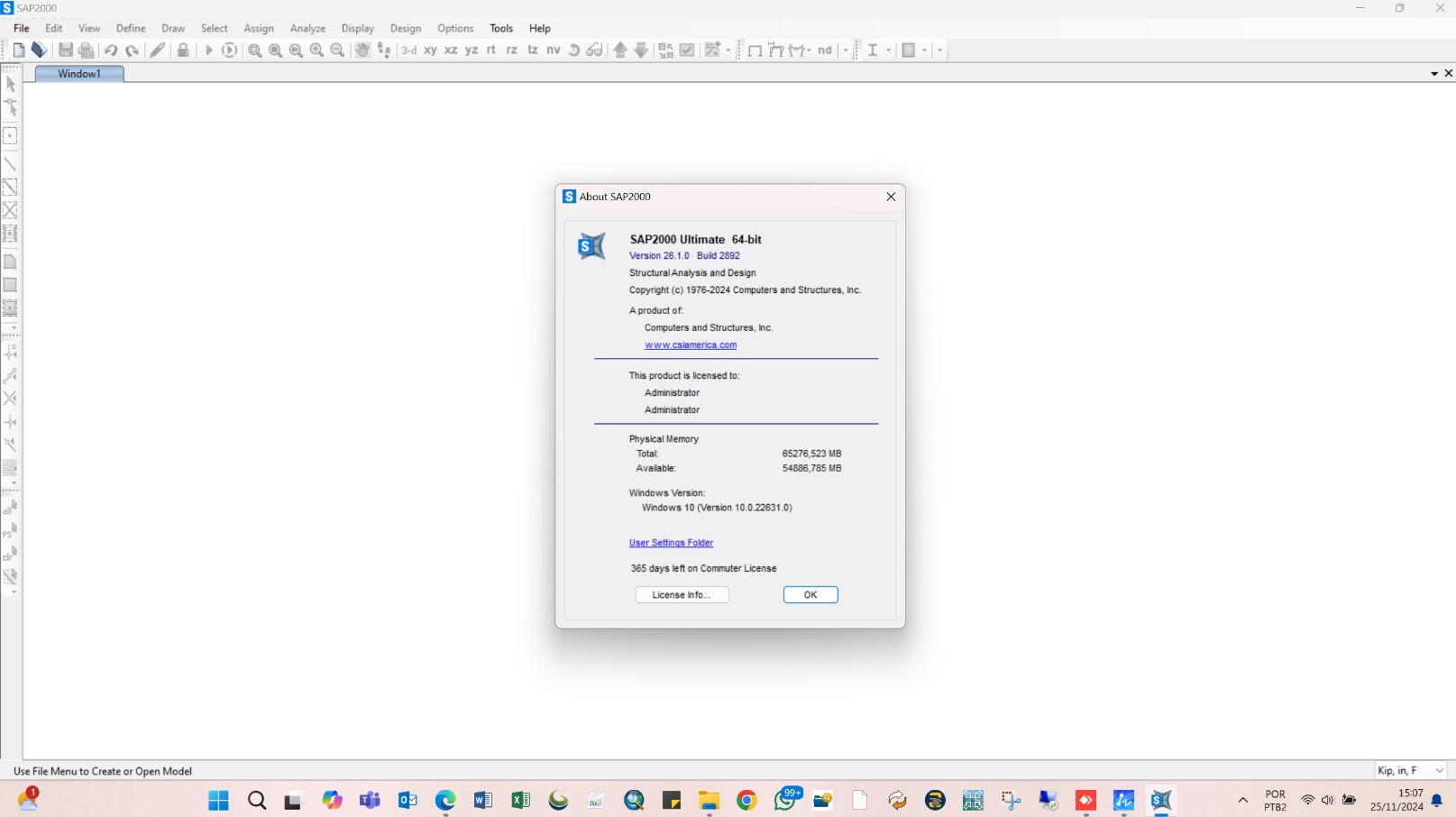This screenshot has width=1456, height=817.
Task: Click the Rubber Band Zoom magnifier icon
Action: coord(255,50)
